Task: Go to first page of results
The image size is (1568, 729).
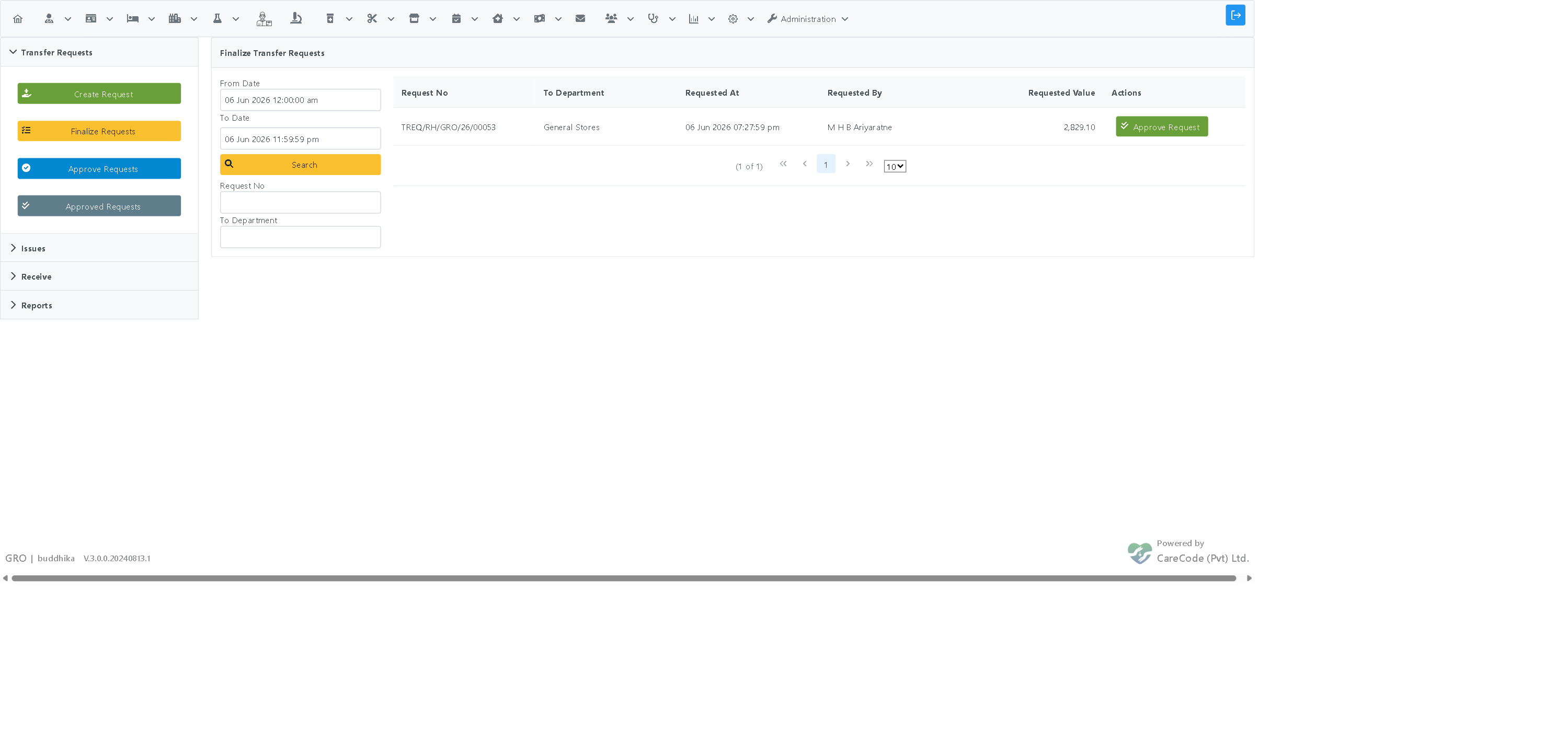Action: coord(783,164)
